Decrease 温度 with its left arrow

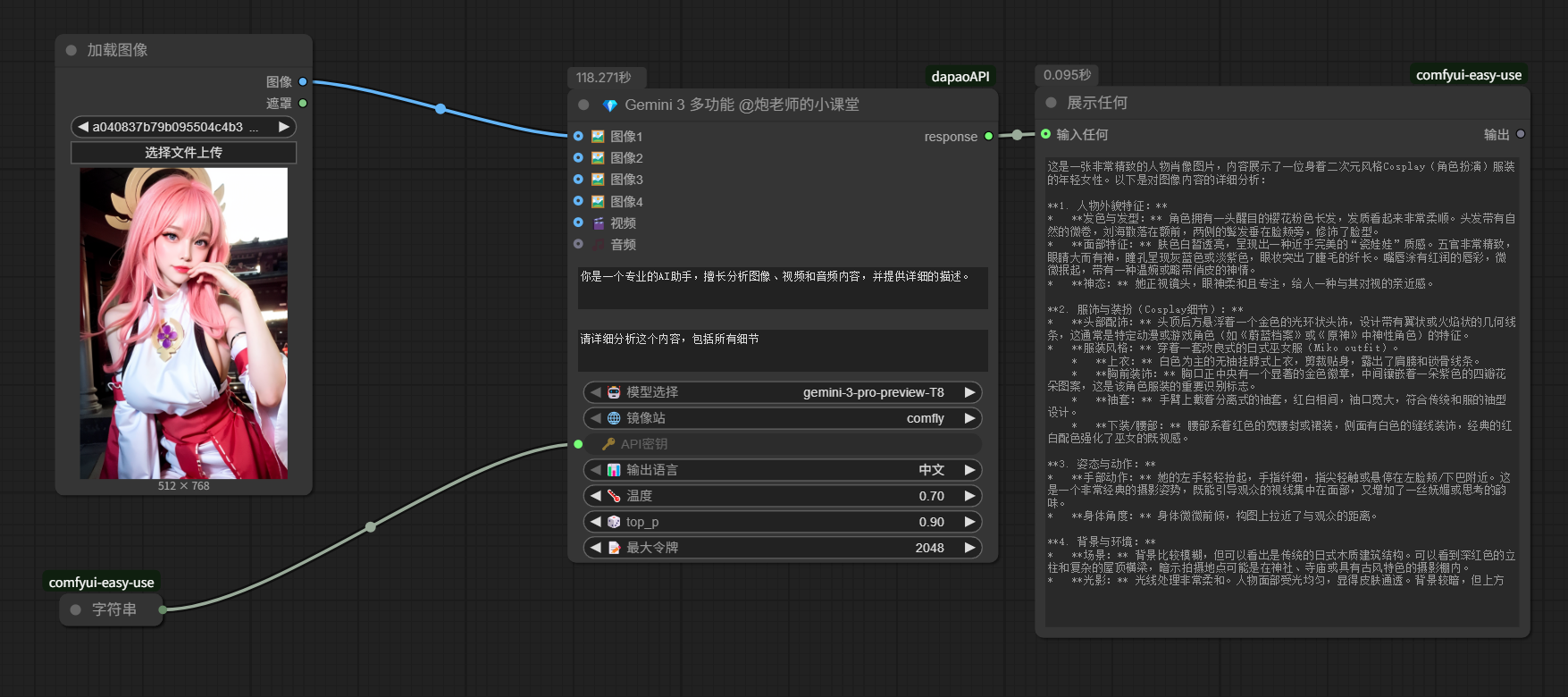(595, 496)
